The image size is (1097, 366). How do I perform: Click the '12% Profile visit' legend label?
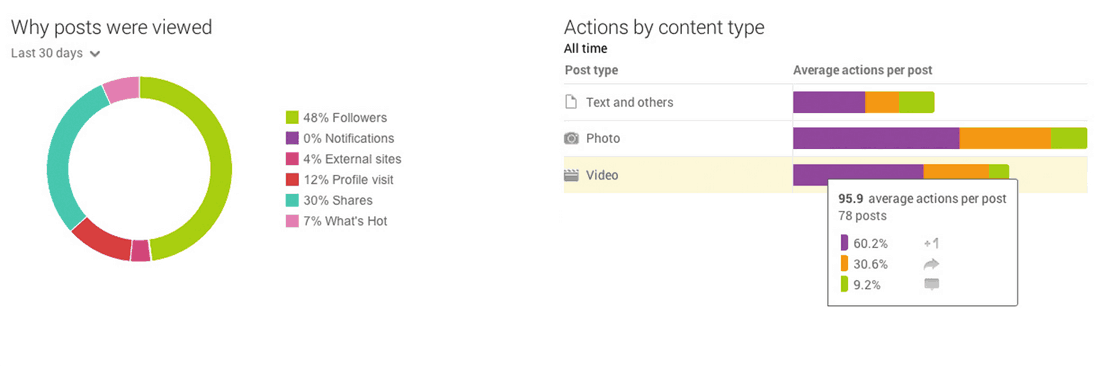point(348,180)
